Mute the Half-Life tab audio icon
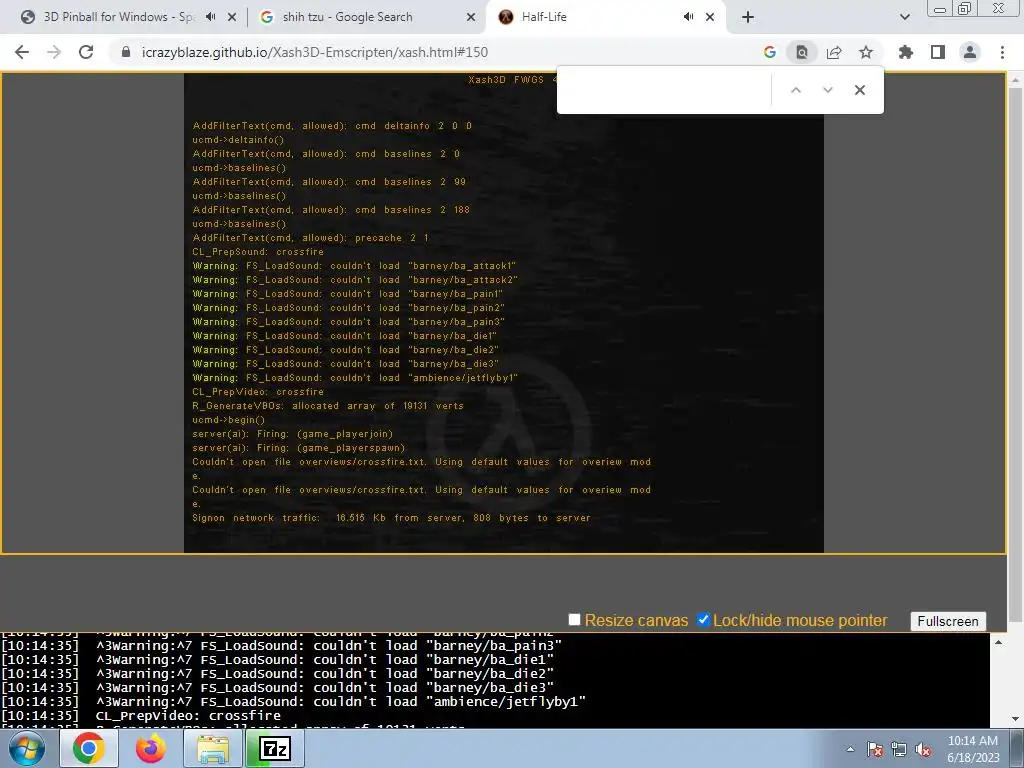 click(688, 17)
